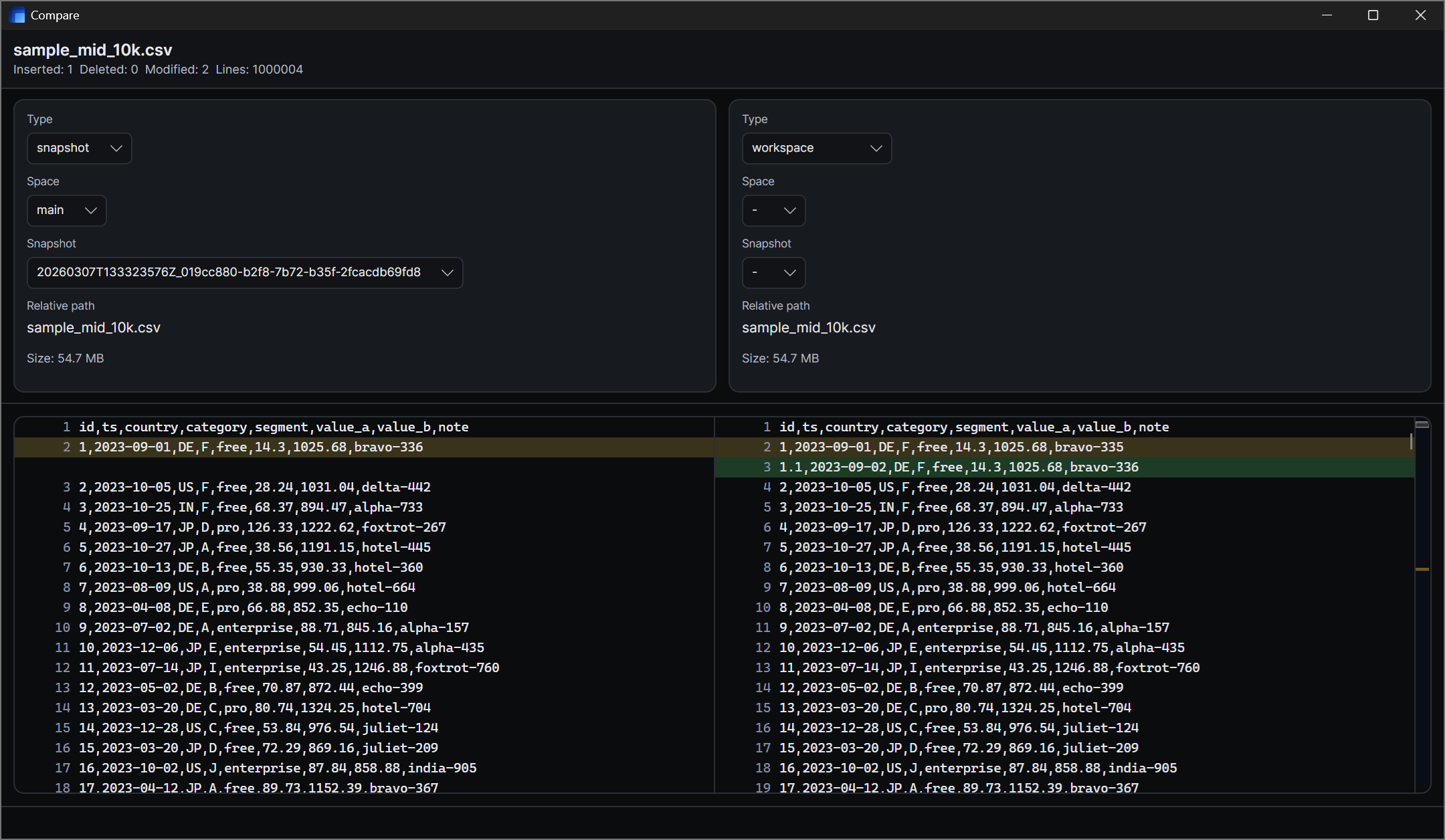The image size is (1445, 840).
Task: Click modified line 2 in left pane
Action: click(251, 447)
